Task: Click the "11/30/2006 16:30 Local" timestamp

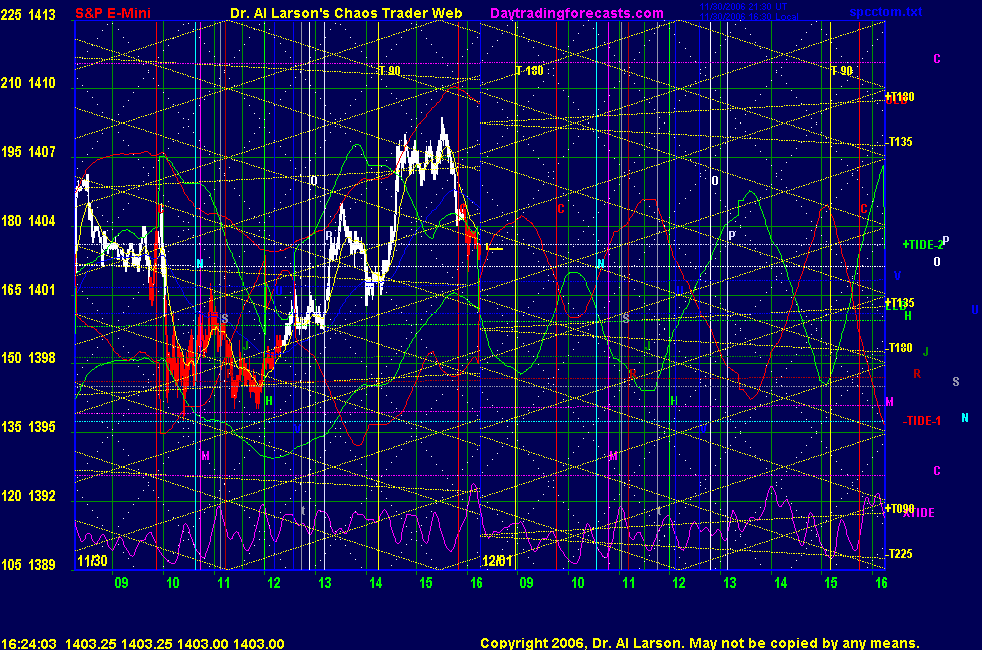Action: [x=749, y=16]
